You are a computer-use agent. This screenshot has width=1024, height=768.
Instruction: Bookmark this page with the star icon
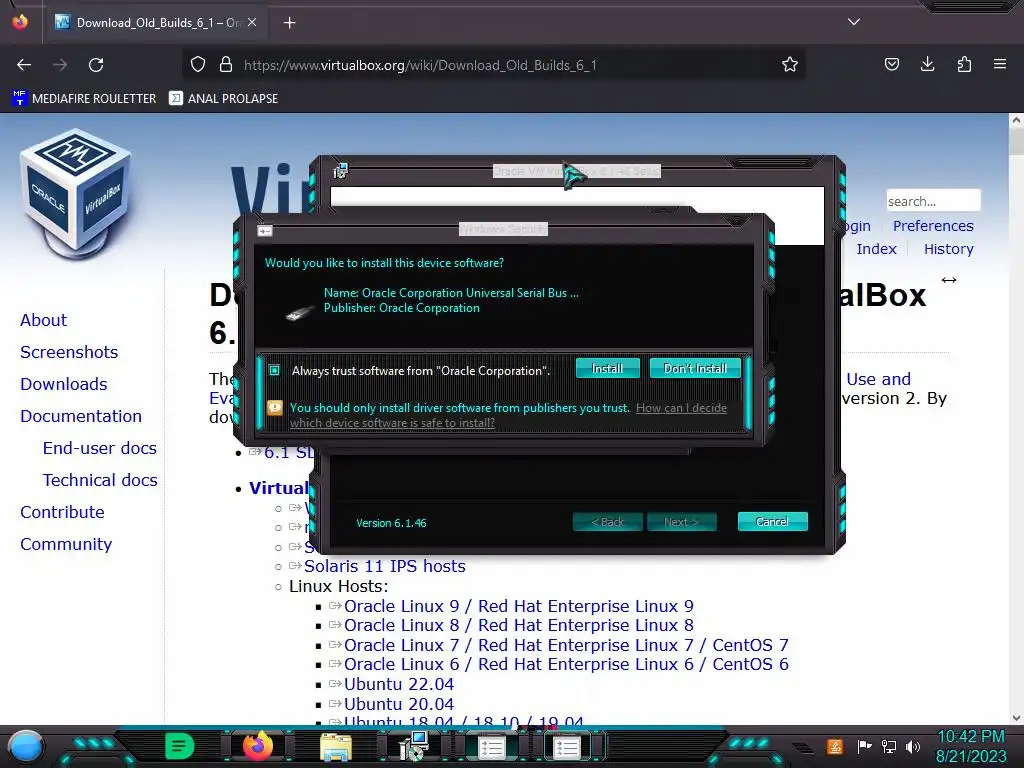[790, 65]
